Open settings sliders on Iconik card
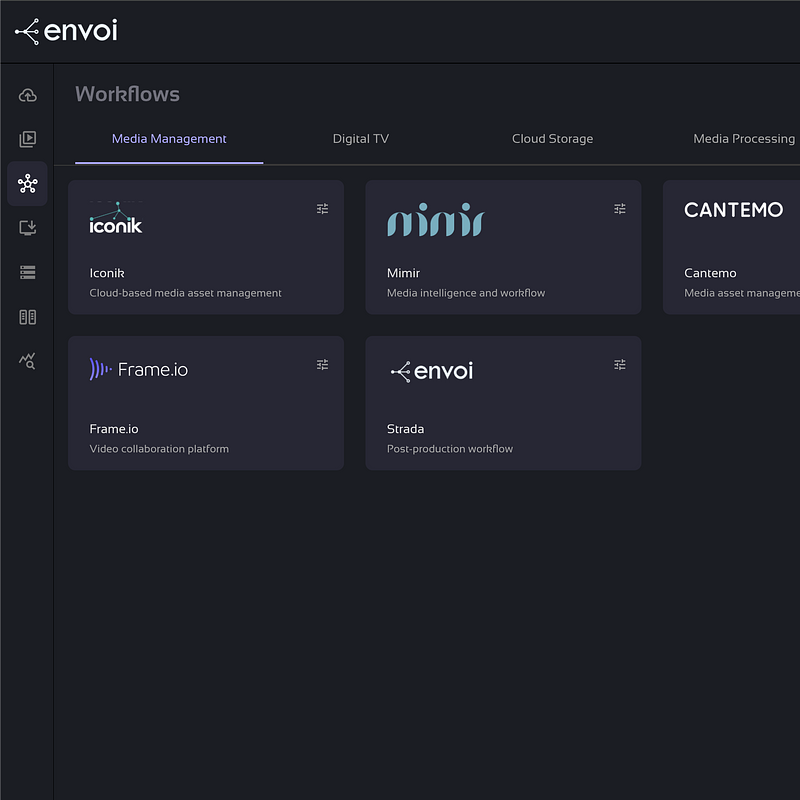This screenshot has width=800, height=800. click(x=322, y=209)
